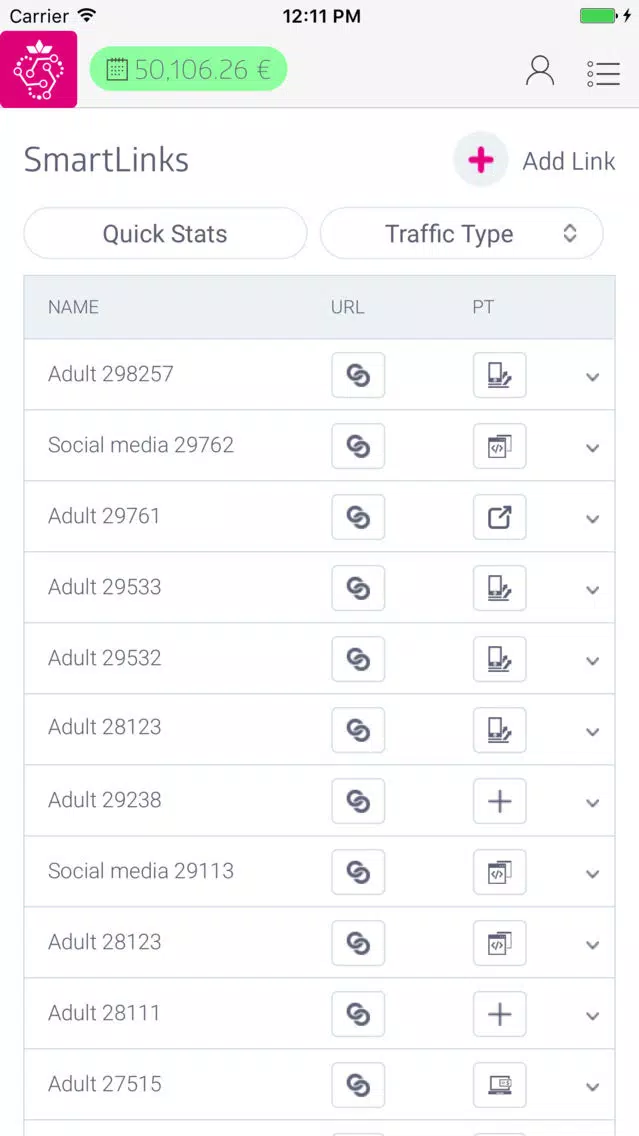Click URL link icon for Social media 29762
Image resolution: width=639 pixels, height=1136 pixels.
tap(358, 446)
